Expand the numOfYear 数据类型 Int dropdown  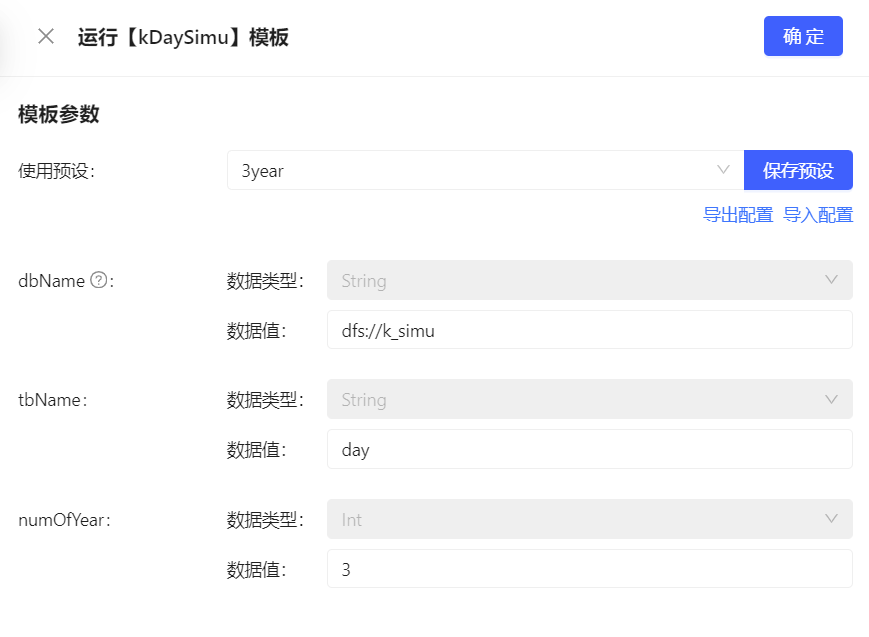(589, 520)
